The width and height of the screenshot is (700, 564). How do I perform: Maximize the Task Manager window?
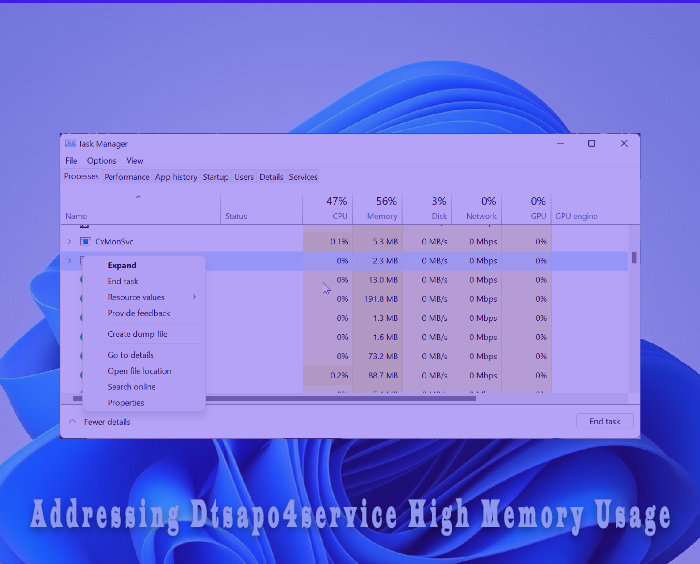[591, 144]
